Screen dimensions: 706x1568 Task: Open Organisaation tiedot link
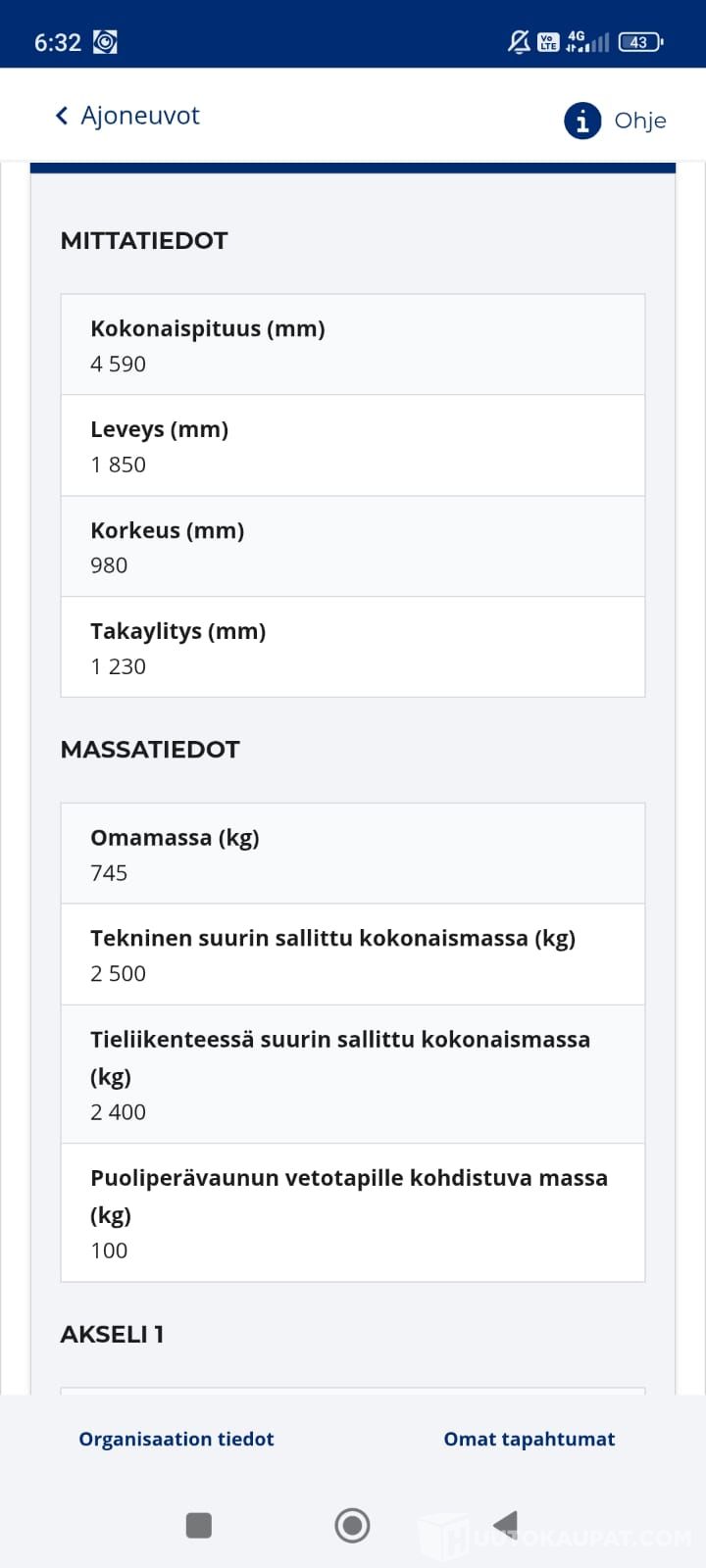tap(176, 1439)
